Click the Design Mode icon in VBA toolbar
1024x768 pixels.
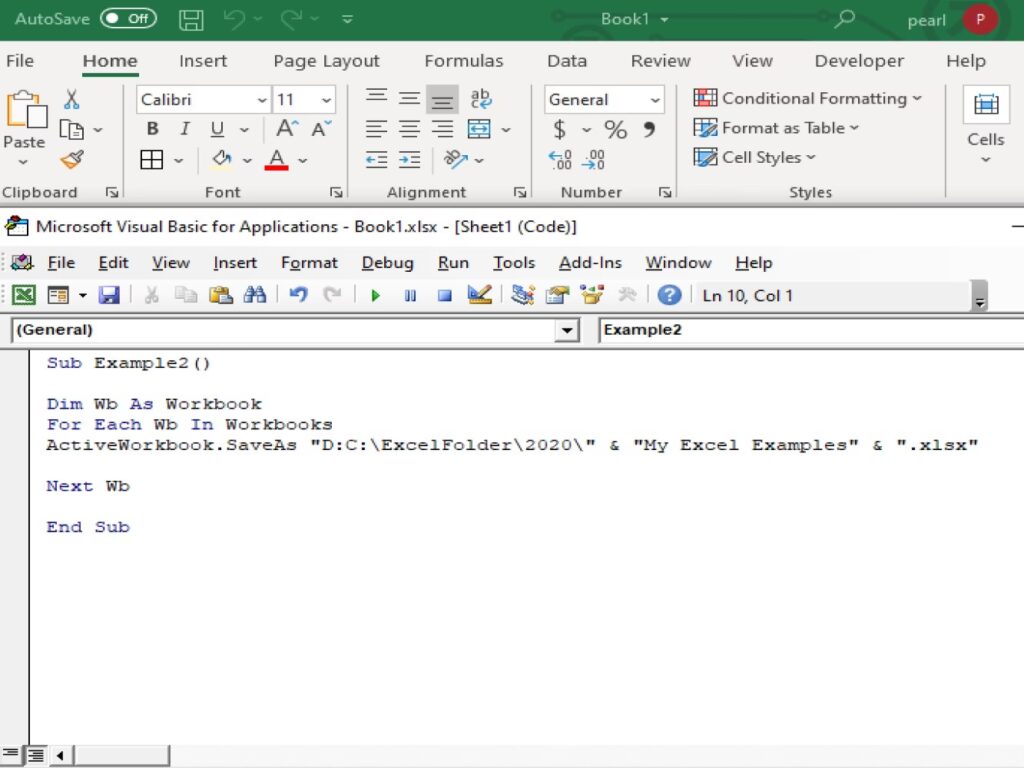click(x=479, y=295)
